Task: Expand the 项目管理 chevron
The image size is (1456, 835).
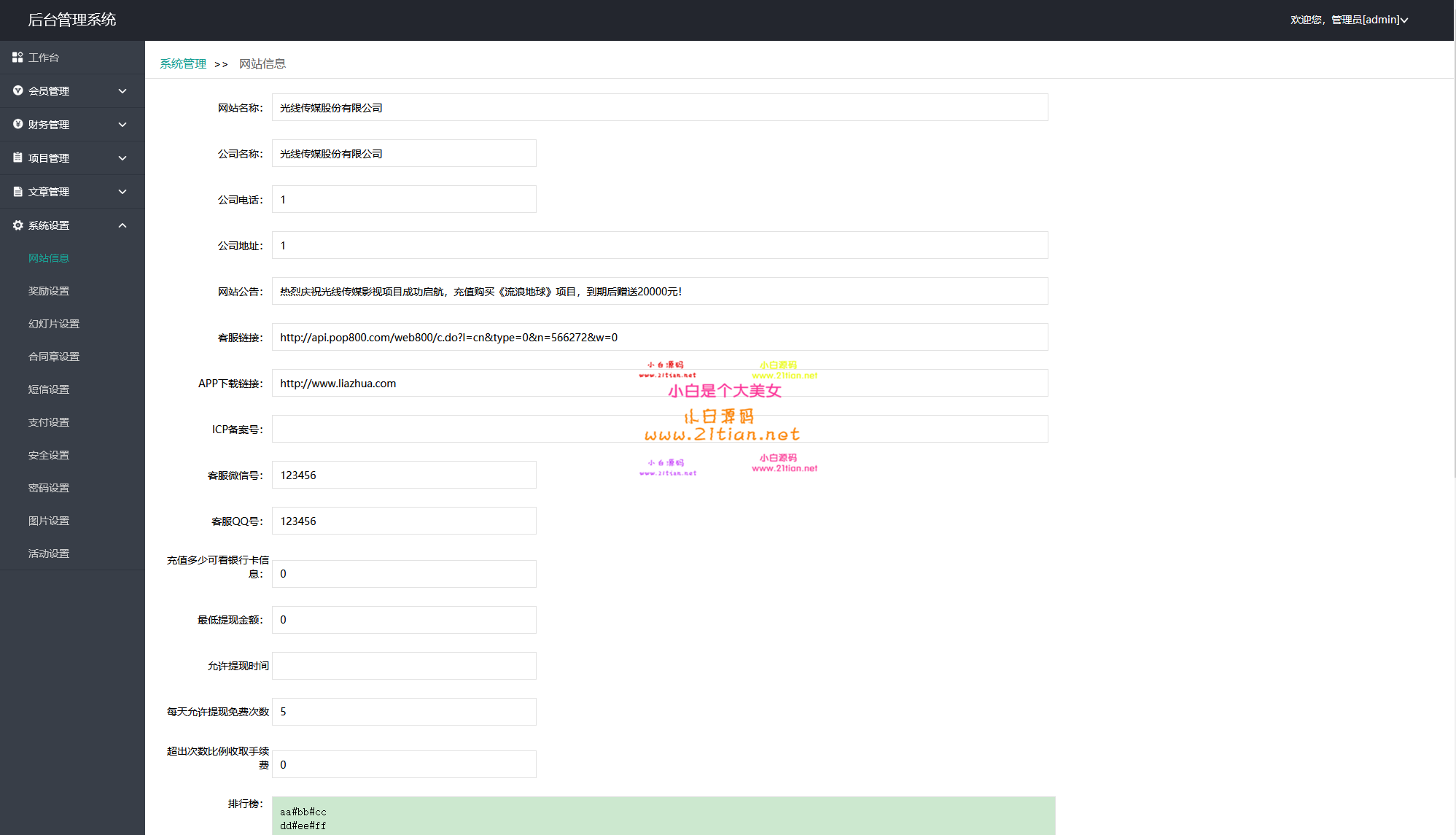Action: [x=122, y=158]
